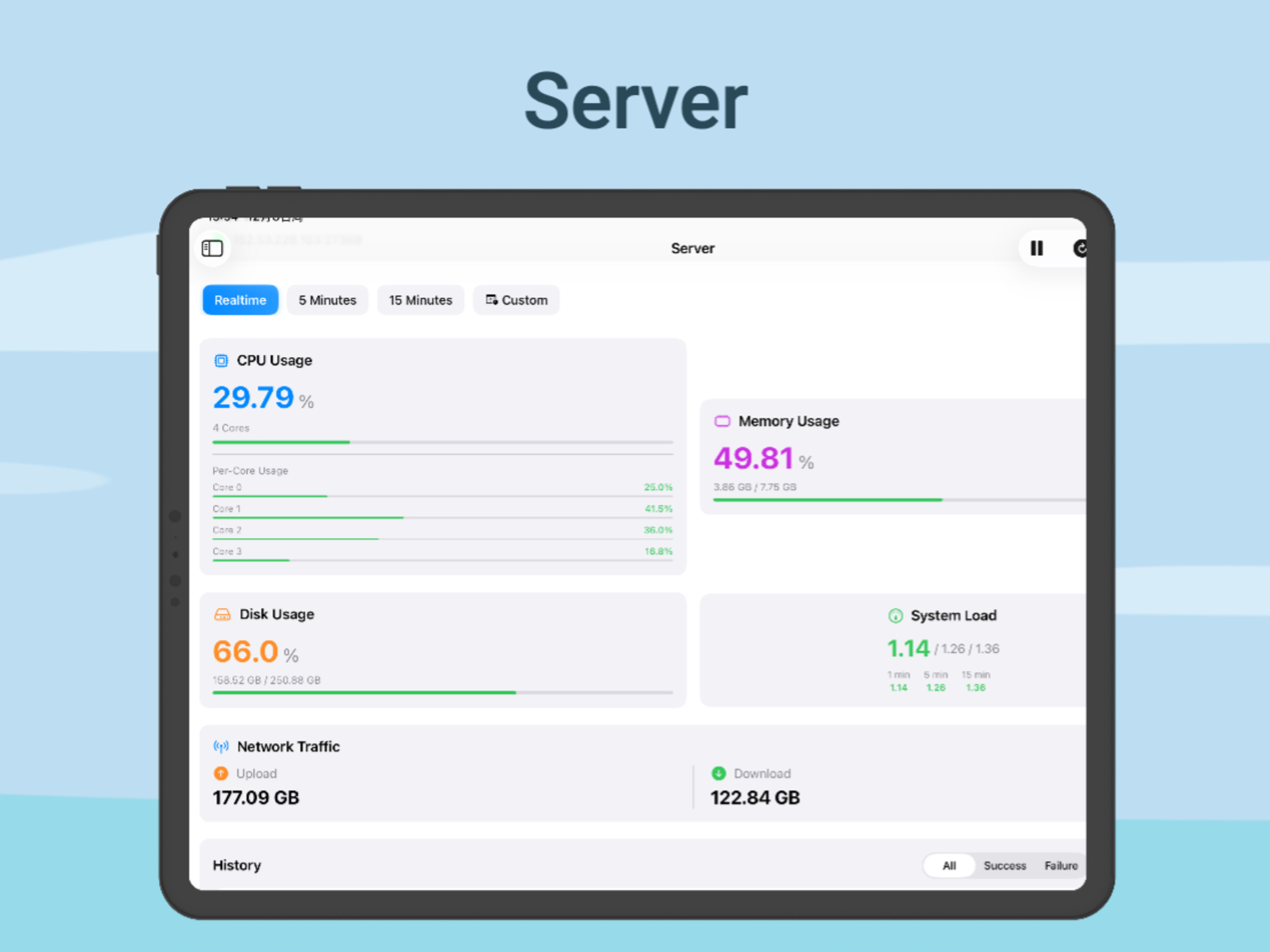Click the System Load gauge icon

(895, 616)
